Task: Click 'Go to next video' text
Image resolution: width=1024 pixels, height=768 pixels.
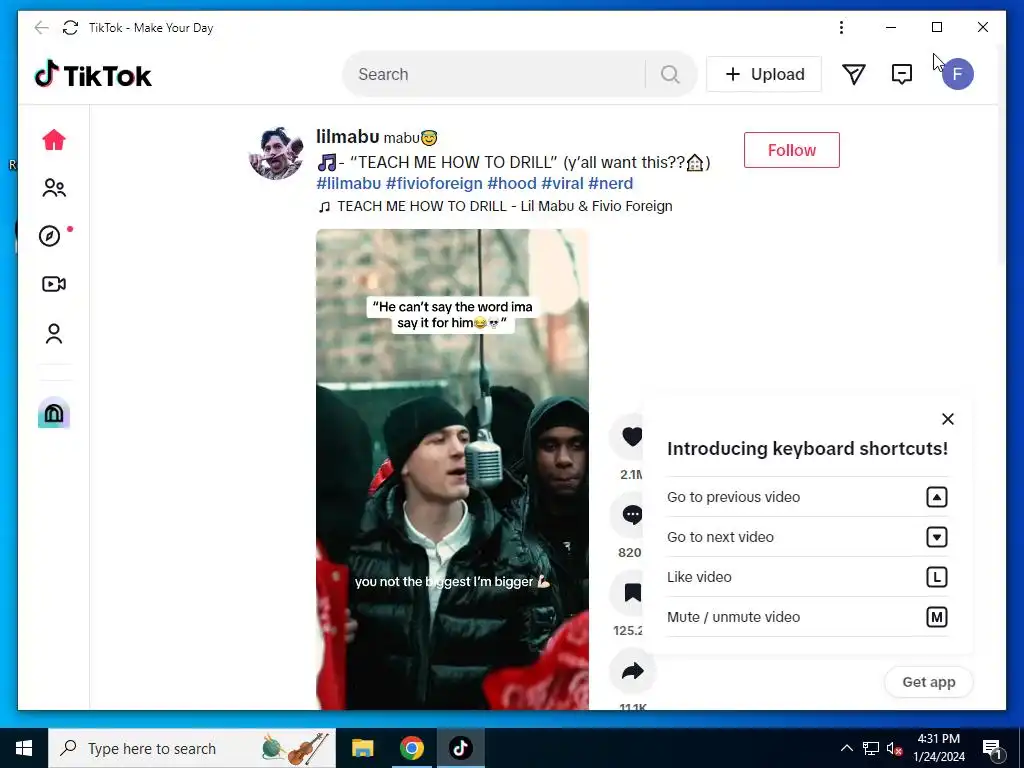Action: tap(720, 537)
